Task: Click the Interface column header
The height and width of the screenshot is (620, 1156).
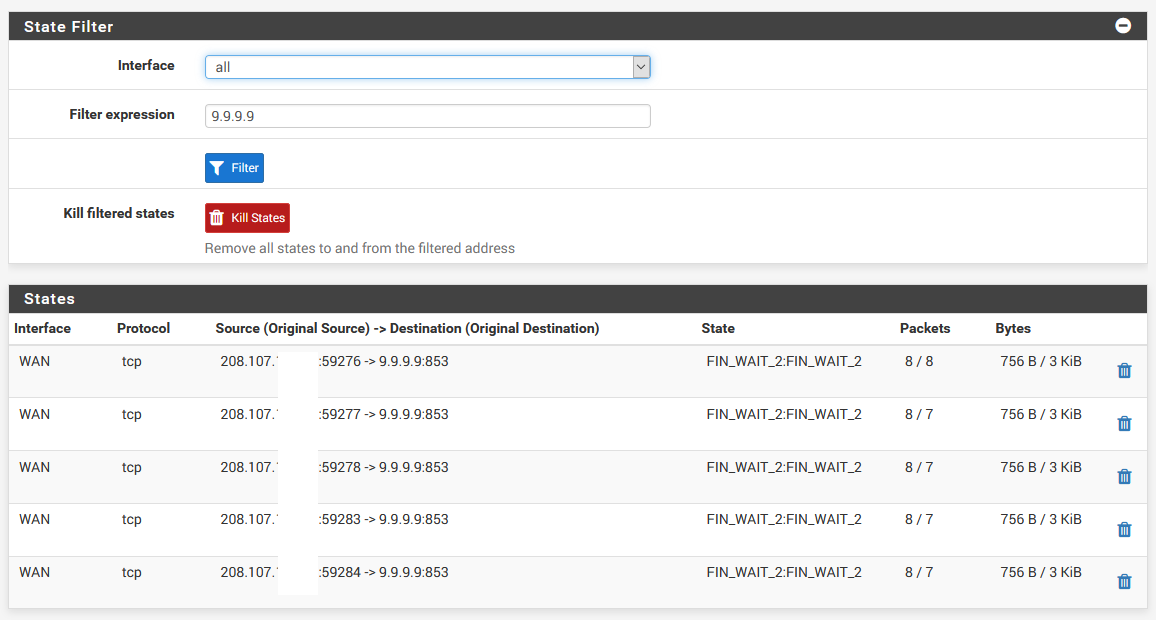Action: click(42, 328)
